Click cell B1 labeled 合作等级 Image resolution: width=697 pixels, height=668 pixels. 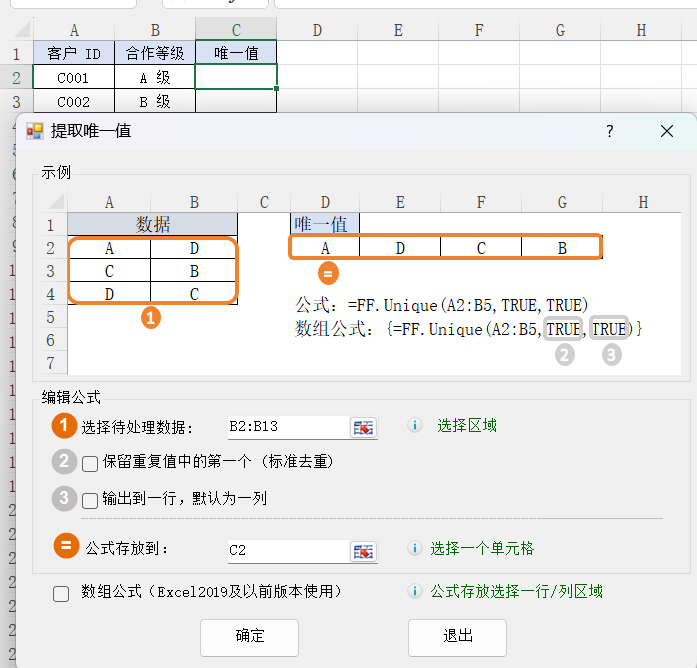[x=155, y=53]
